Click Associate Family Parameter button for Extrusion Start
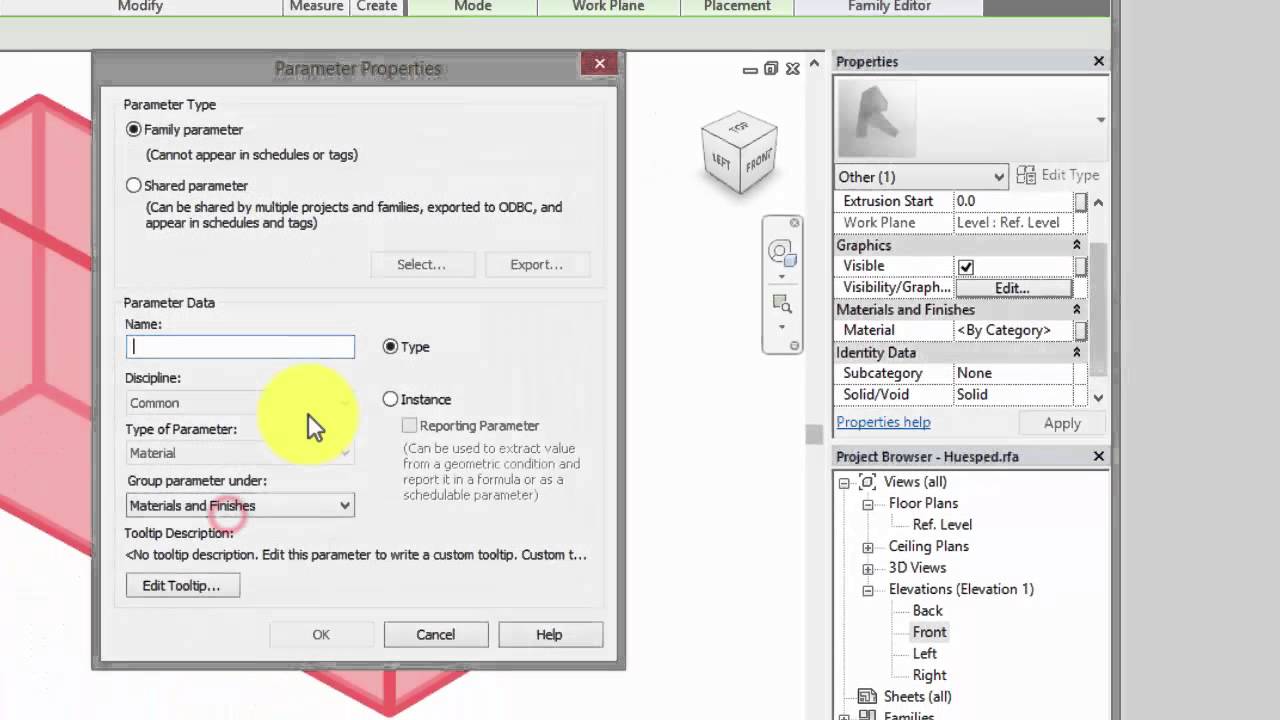The image size is (1280, 720). [x=1081, y=201]
